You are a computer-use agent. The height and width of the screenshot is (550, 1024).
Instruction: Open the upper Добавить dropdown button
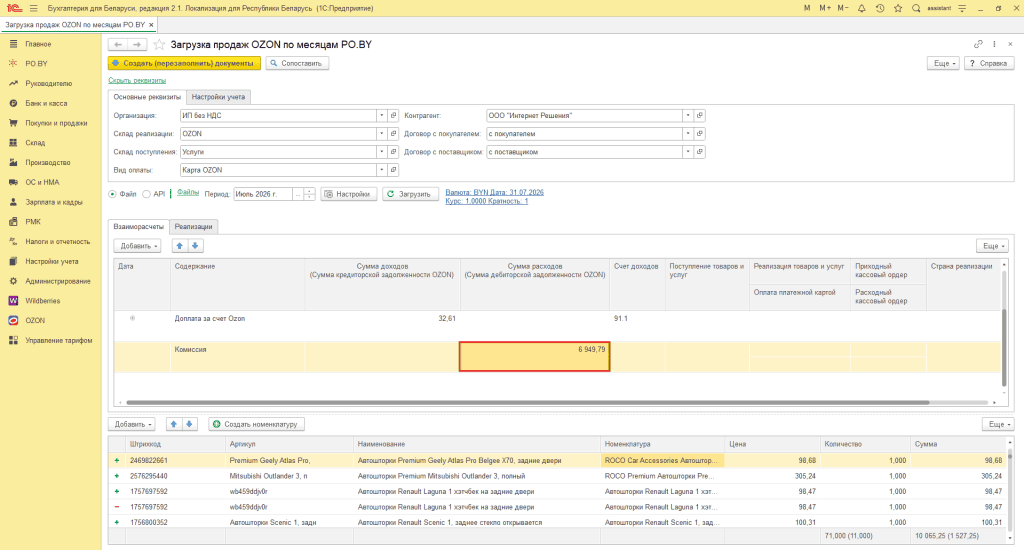click(137, 246)
